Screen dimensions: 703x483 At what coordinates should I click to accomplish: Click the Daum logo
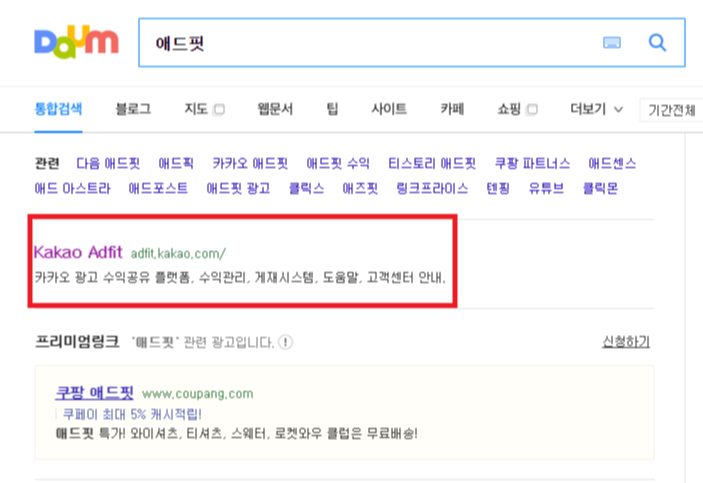click(76, 42)
